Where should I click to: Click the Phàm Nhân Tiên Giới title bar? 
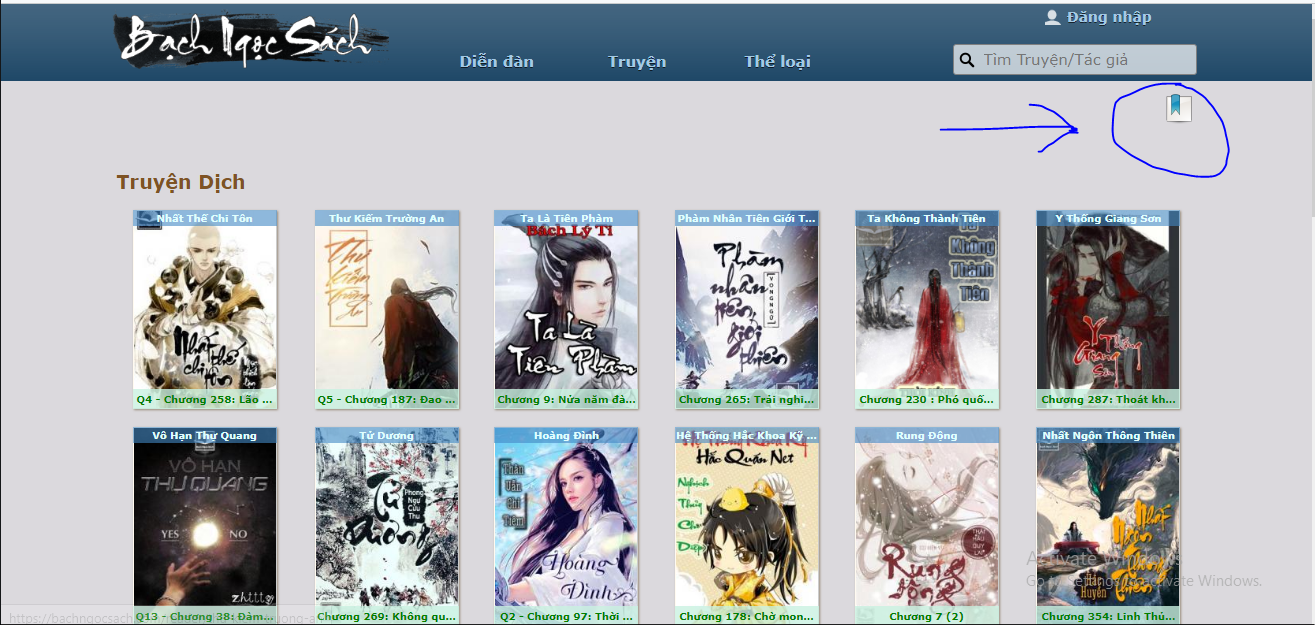(747, 218)
